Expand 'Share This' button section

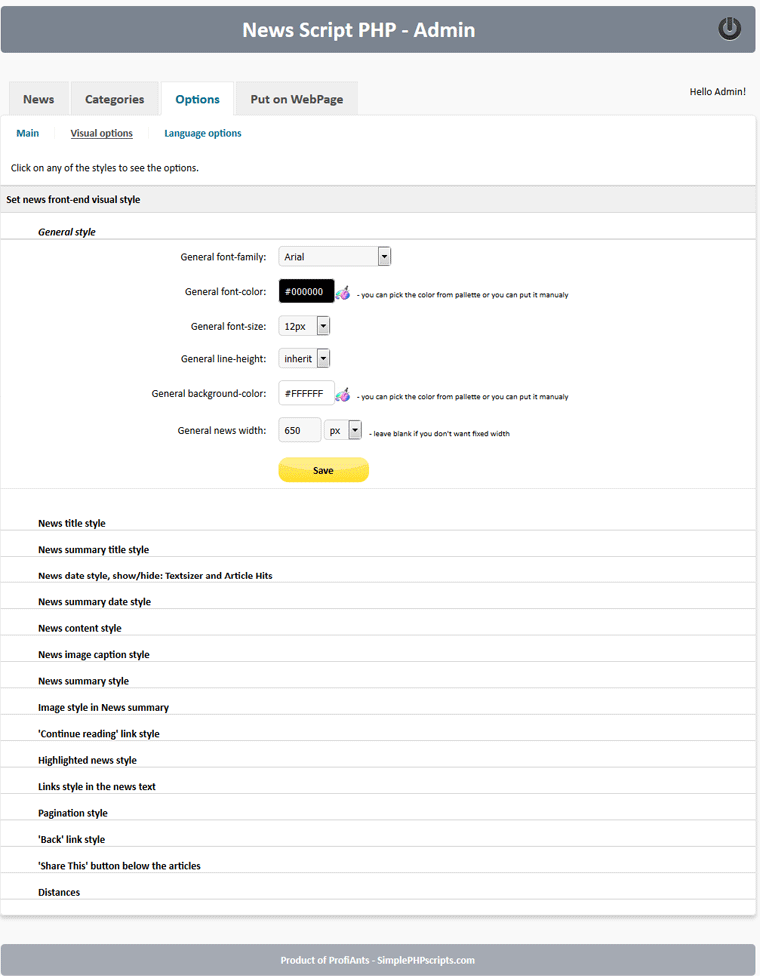coord(119,866)
